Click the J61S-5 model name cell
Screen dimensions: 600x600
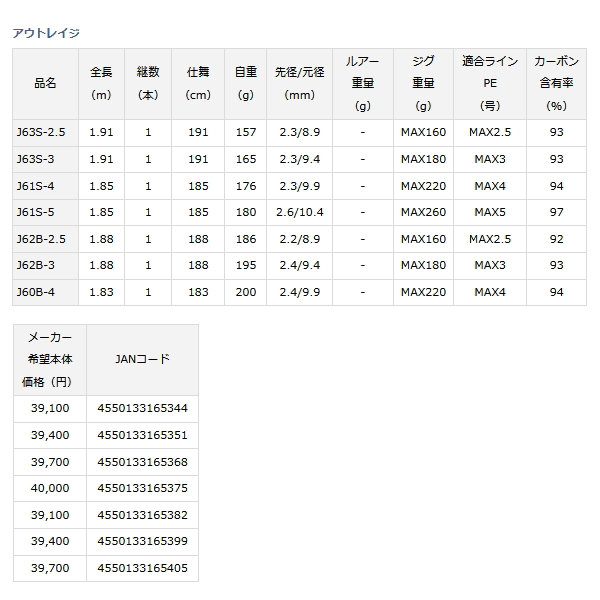(x=46, y=212)
